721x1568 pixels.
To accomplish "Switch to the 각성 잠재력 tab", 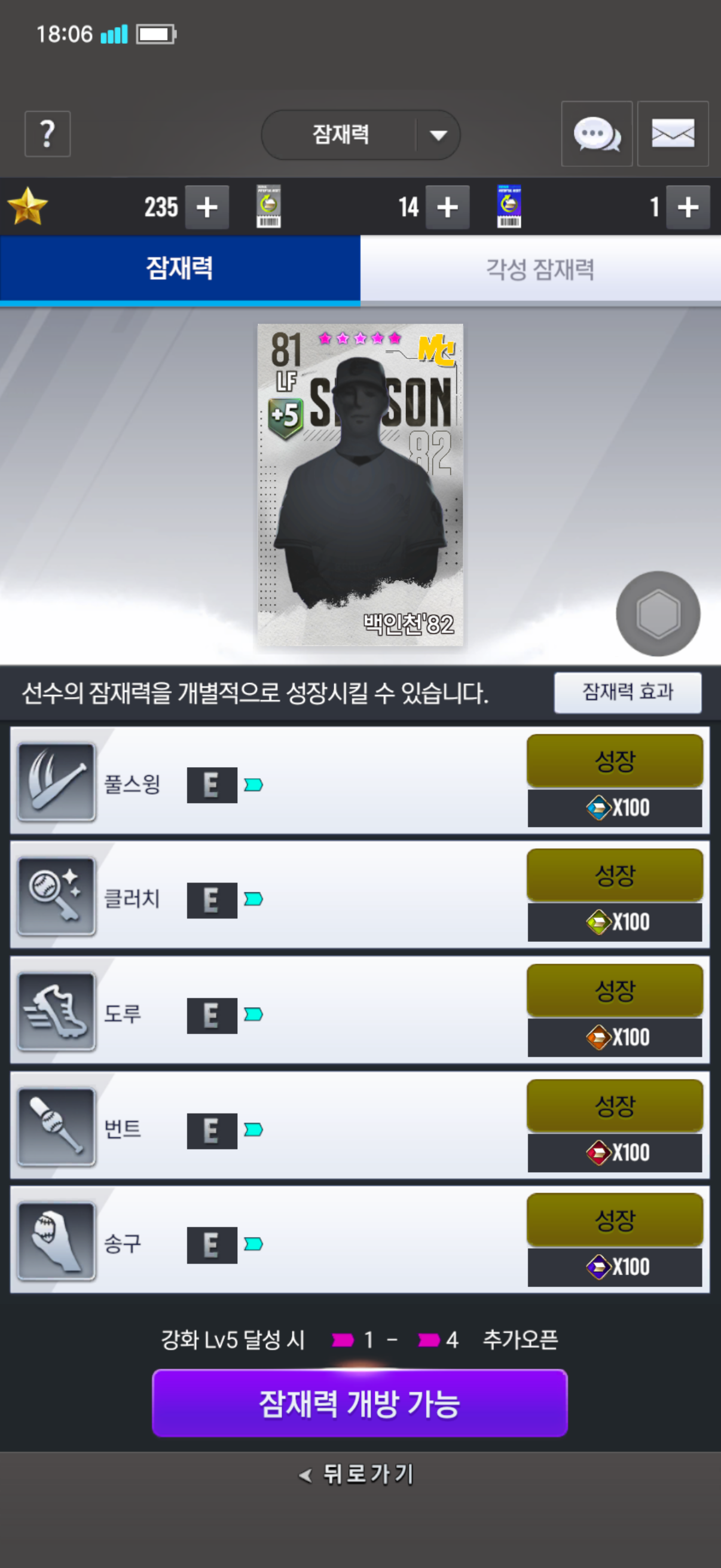I will point(540,269).
